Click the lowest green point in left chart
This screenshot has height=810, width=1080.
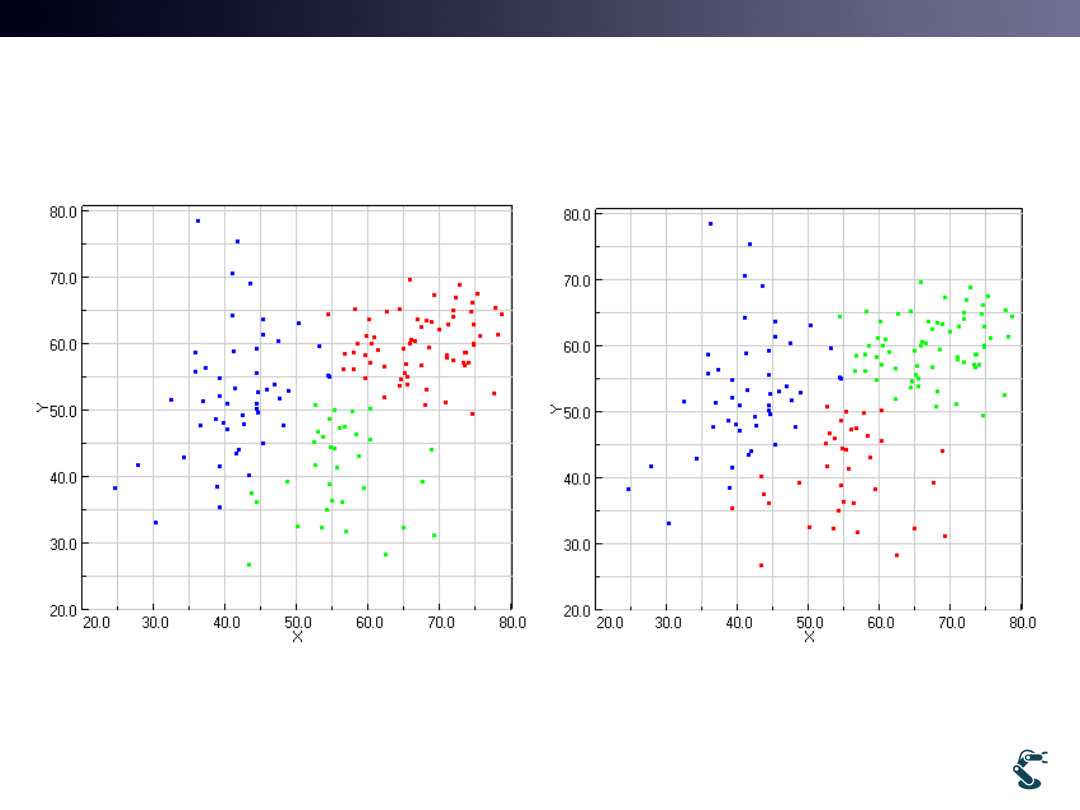[249, 565]
